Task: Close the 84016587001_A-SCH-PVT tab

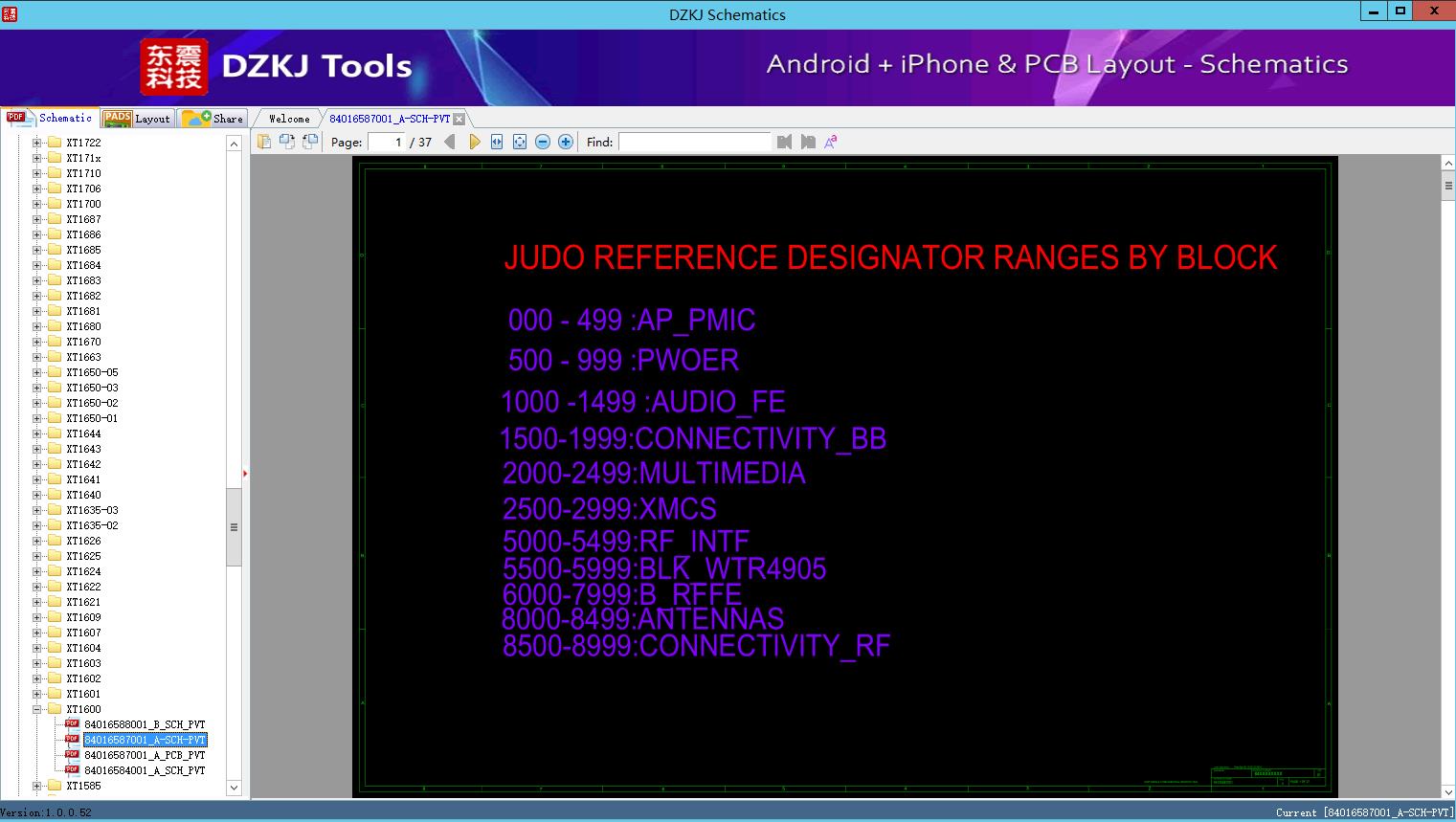Action: [459, 119]
